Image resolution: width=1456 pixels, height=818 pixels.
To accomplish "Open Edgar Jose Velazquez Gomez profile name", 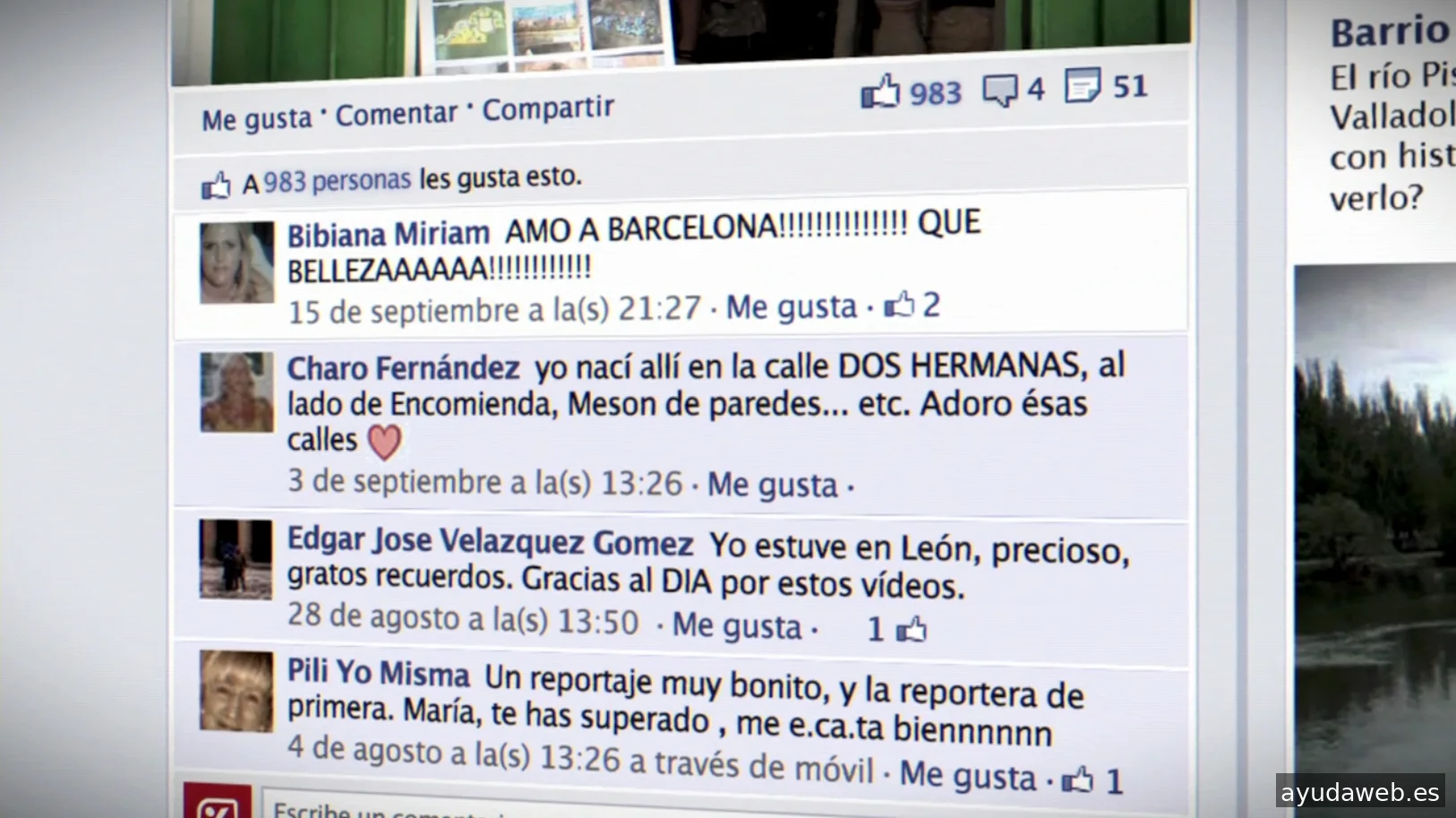I will pos(490,541).
